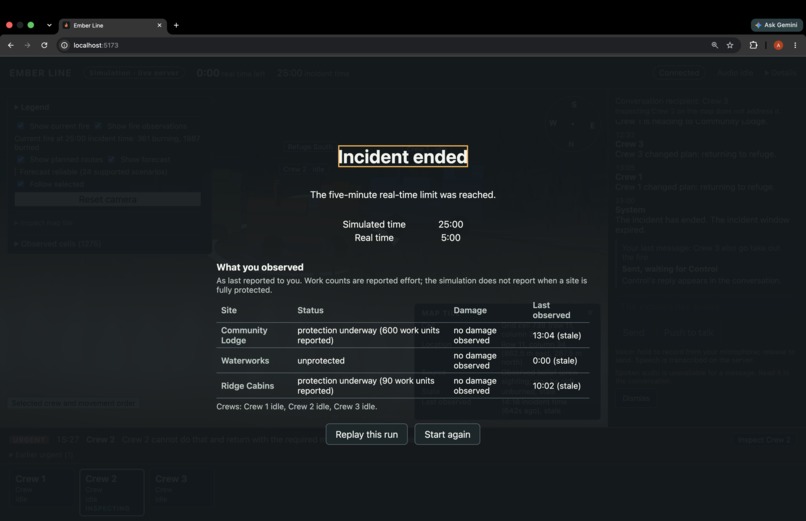Click the Simulated time value 25:00
The height and width of the screenshot is (521, 806).
[450, 225]
